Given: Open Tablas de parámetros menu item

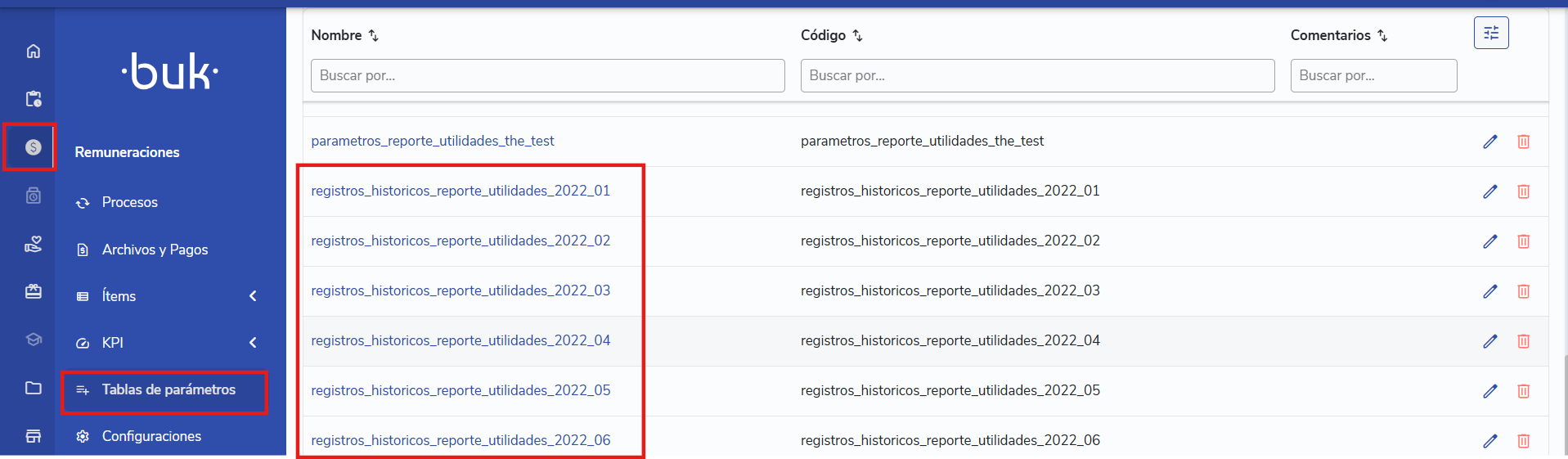Looking at the screenshot, I should 168,389.
